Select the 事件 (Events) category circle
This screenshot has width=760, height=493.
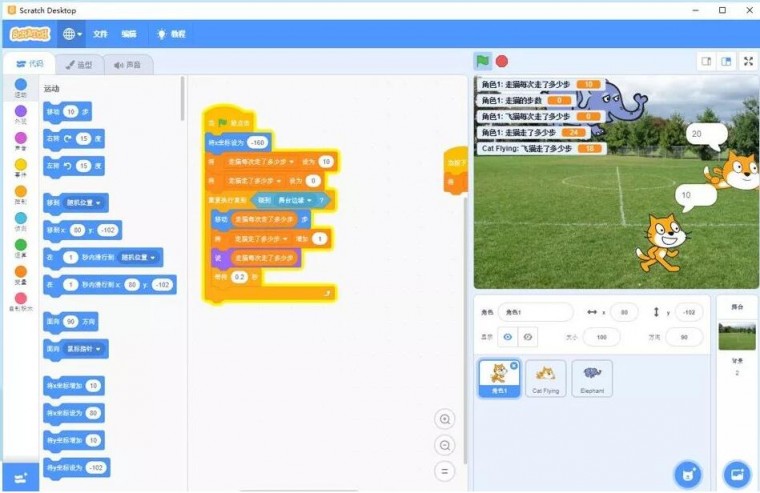(x=20, y=165)
